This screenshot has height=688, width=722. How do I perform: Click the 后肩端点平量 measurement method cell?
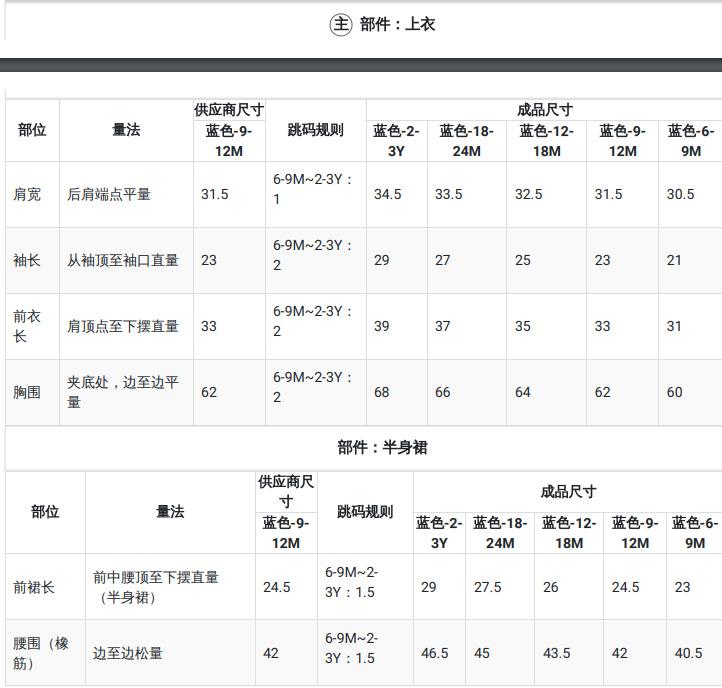(x=109, y=194)
